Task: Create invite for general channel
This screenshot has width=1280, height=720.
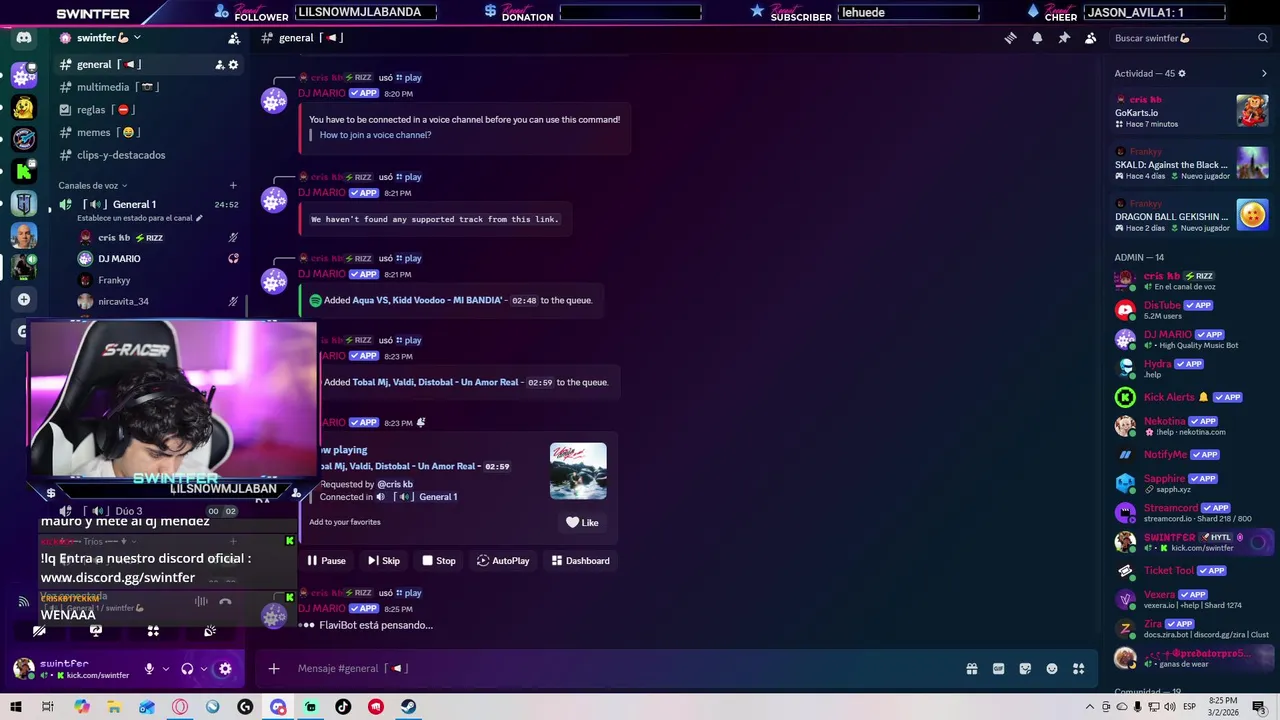Action: pyautogui.click(x=219, y=65)
